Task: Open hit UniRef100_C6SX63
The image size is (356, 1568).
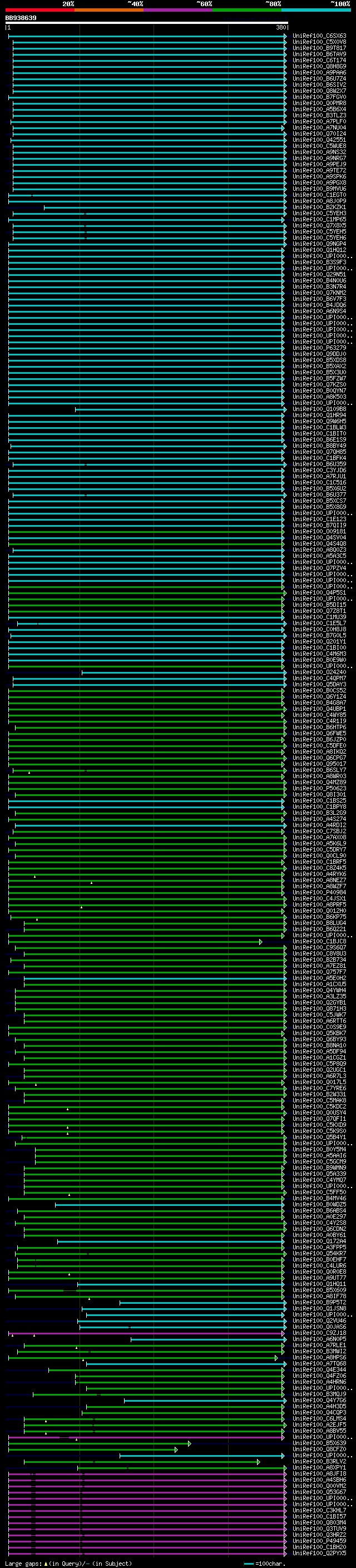Action: tap(319, 36)
